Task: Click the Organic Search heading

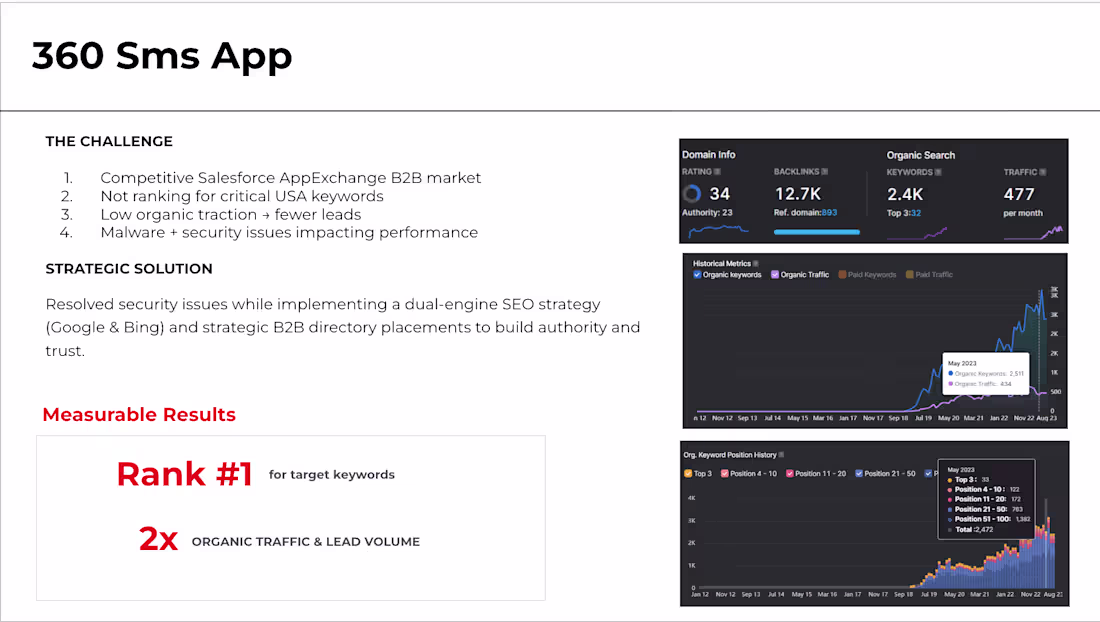Action: click(x=920, y=155)
